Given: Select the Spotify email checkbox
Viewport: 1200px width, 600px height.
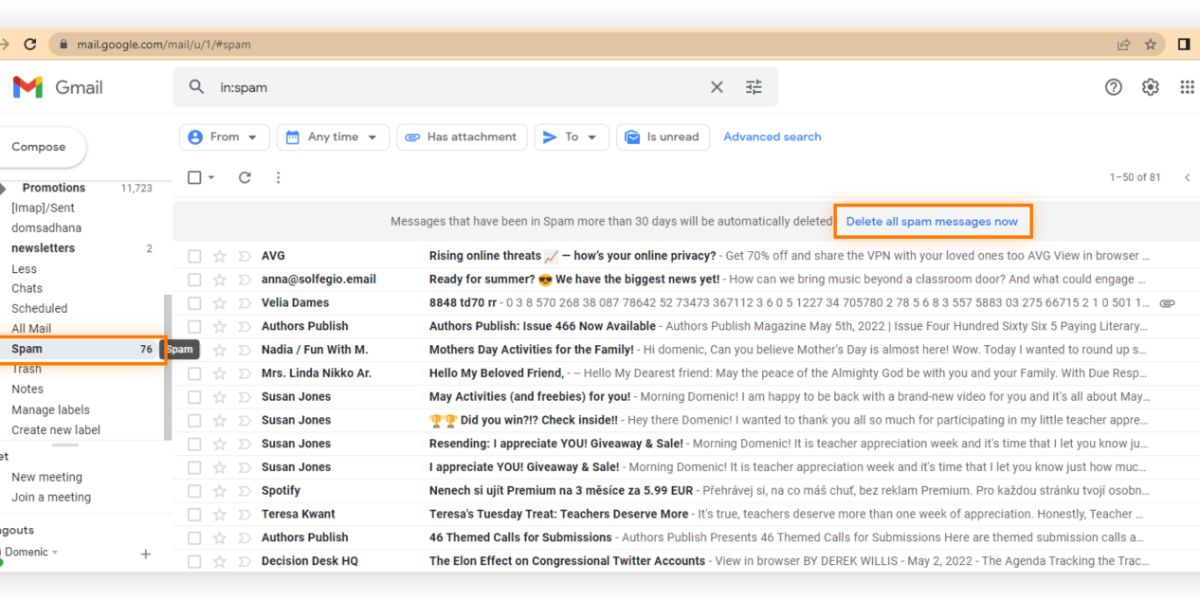Looking at the screenshot, I should coord(195,491).
